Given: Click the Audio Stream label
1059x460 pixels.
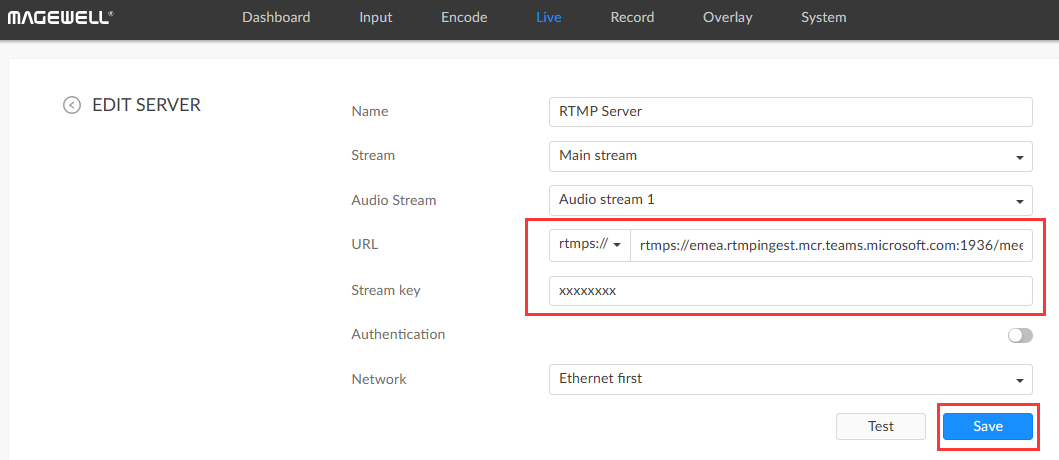Looking at the screenshot, I should 394,200.
